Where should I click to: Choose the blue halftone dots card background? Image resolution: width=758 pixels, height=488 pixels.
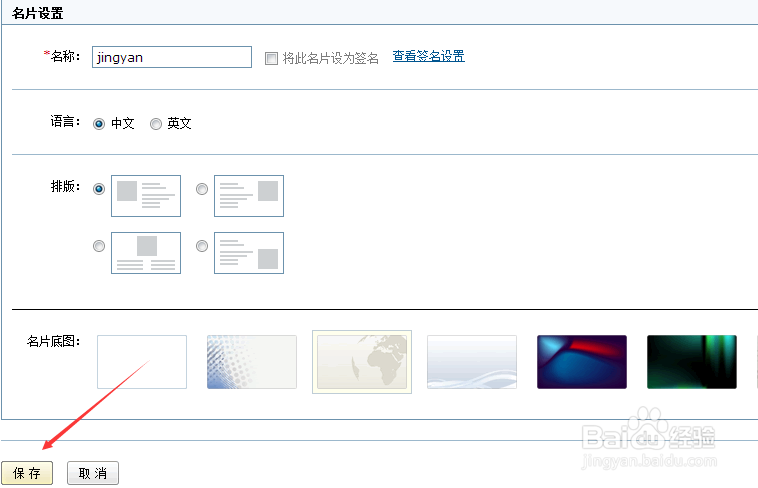252,362
